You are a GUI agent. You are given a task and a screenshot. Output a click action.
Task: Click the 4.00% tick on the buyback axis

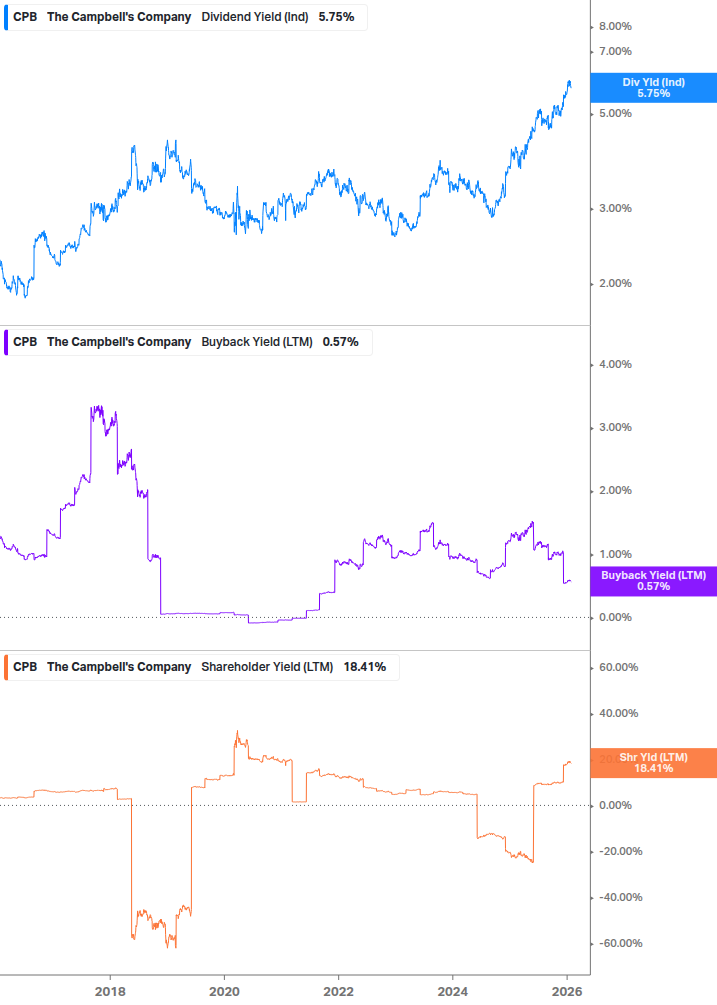pyautogui.click(x=615, y=364)
